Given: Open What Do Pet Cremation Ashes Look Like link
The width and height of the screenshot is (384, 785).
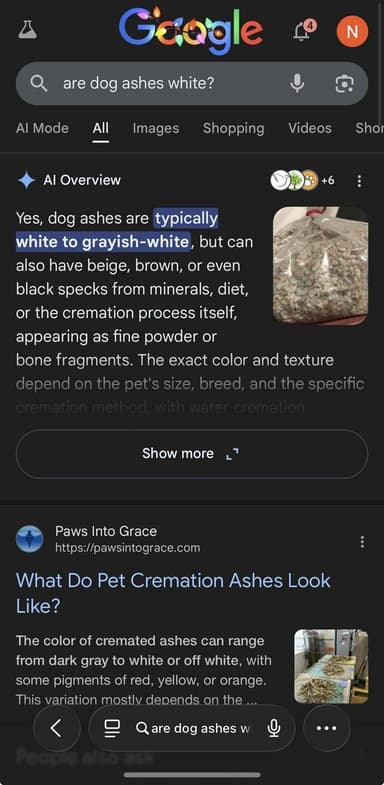Looking at the screenshot, I should point(173,593).
